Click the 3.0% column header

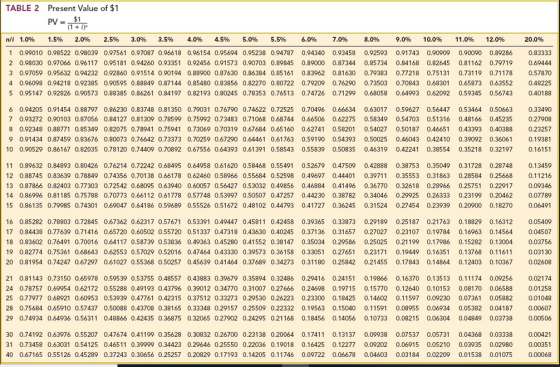(x=139, y=39)
